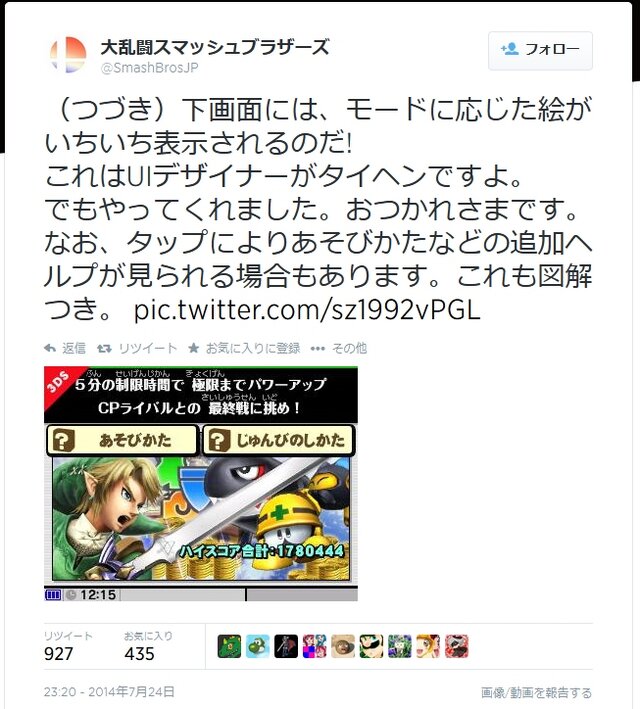Retweet using the リツイート icon
This screenshot has width=640, height=709.
(104, 348)
